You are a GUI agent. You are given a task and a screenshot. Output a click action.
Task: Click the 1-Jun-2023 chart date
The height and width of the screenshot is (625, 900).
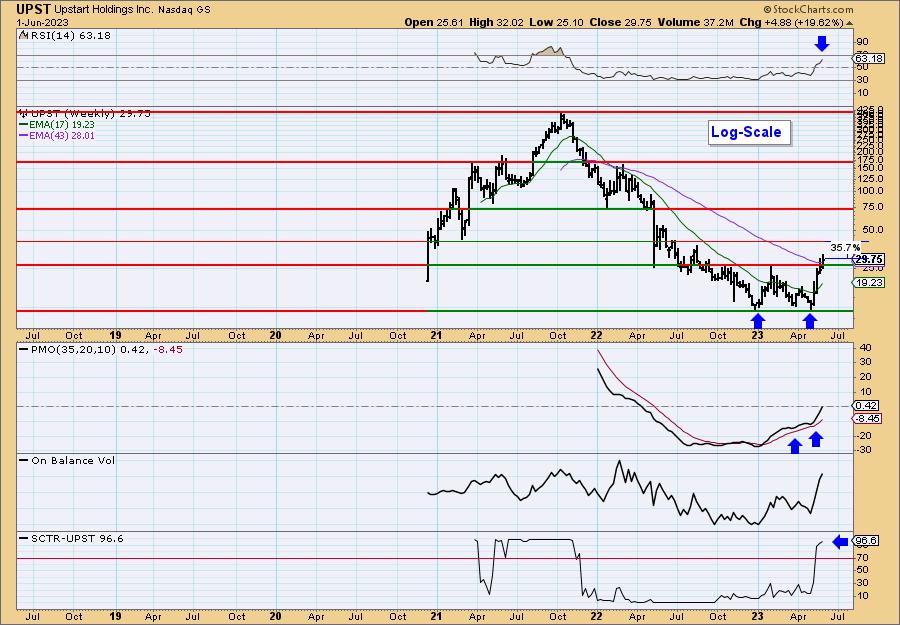[x=42, y=22]
